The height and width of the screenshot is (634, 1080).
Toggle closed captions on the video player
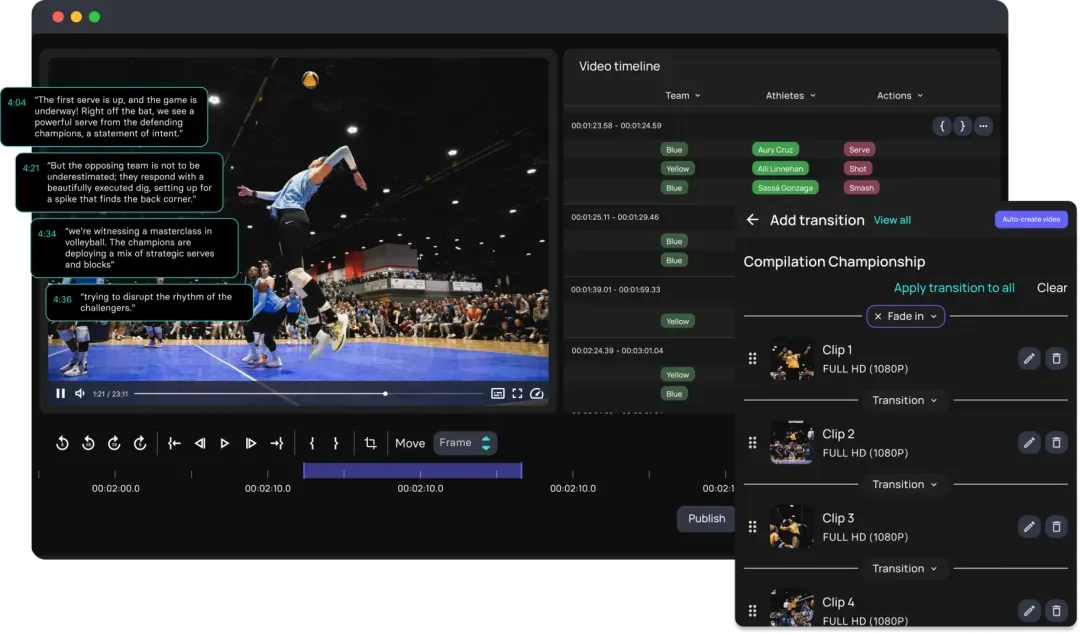coord(497,394)
